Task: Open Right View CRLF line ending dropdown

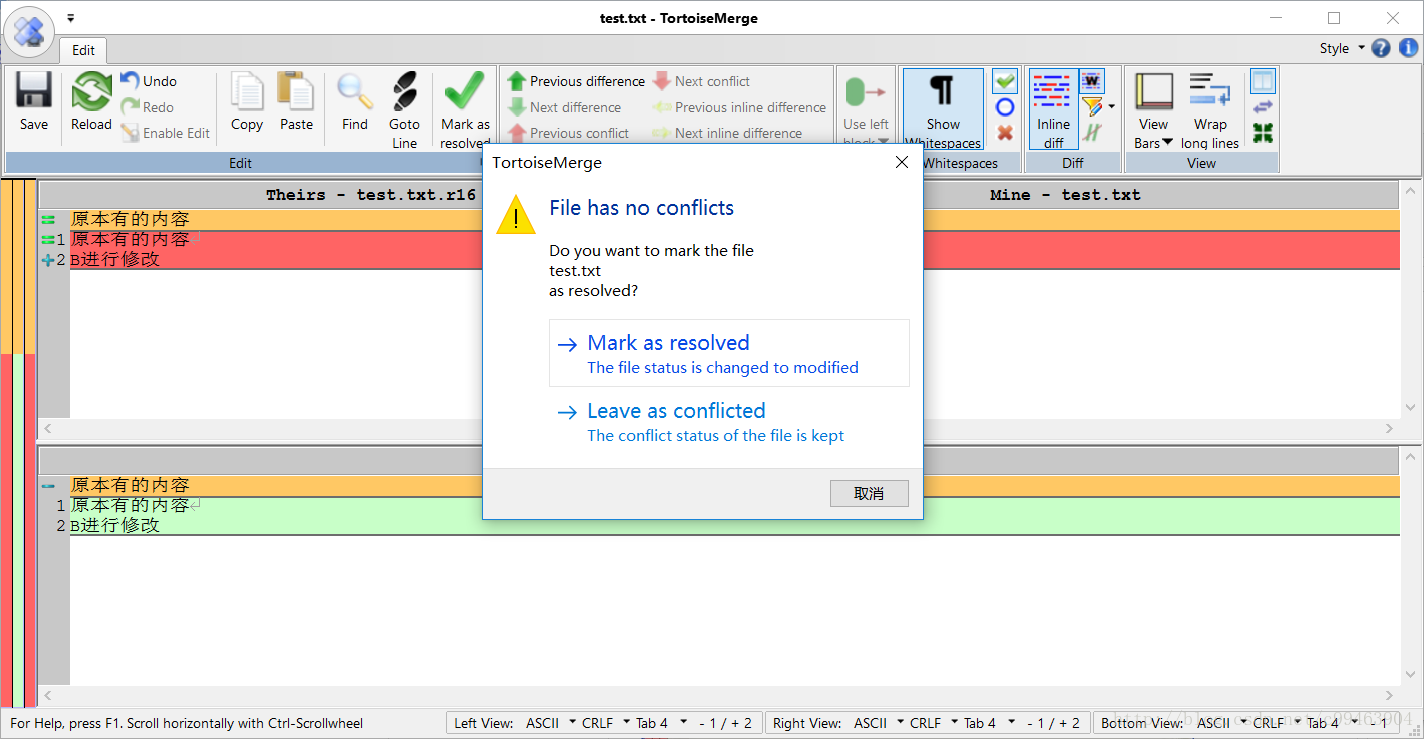Action: coord(934,723)
